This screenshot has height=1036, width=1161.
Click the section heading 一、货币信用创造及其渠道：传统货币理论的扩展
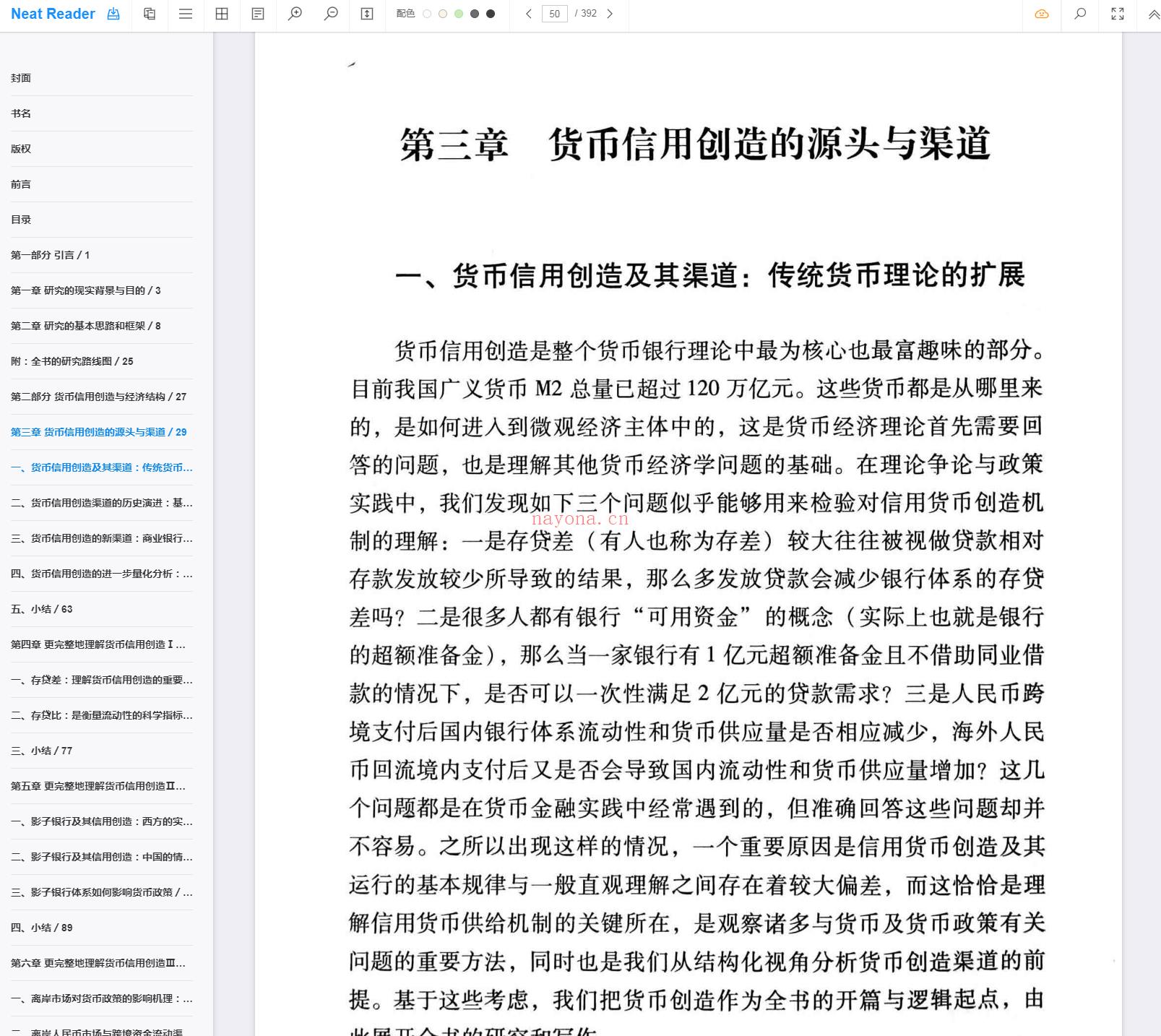pos(710,275)
